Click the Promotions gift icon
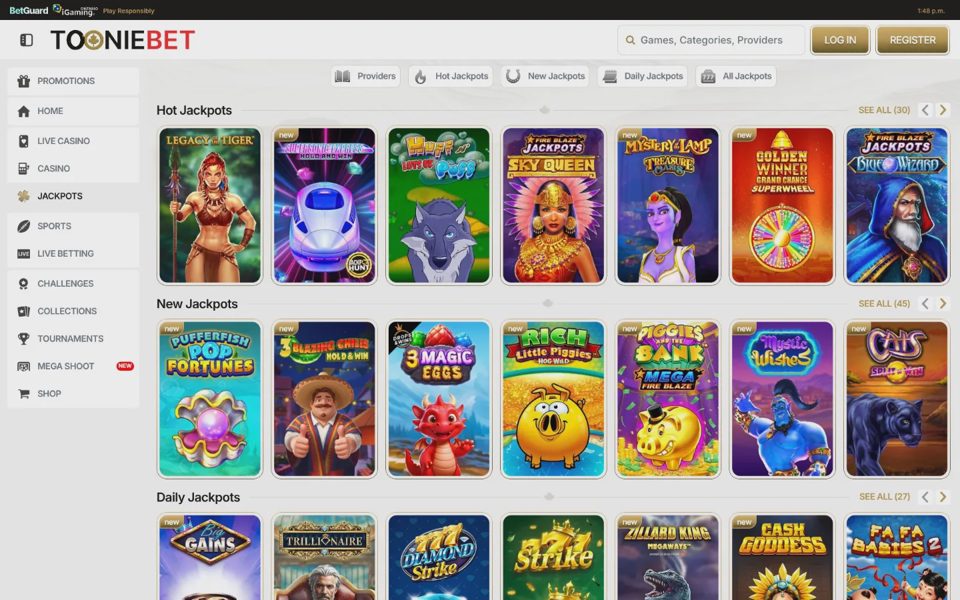The width and height of the screenshot is (960, 600). [23, 81]
